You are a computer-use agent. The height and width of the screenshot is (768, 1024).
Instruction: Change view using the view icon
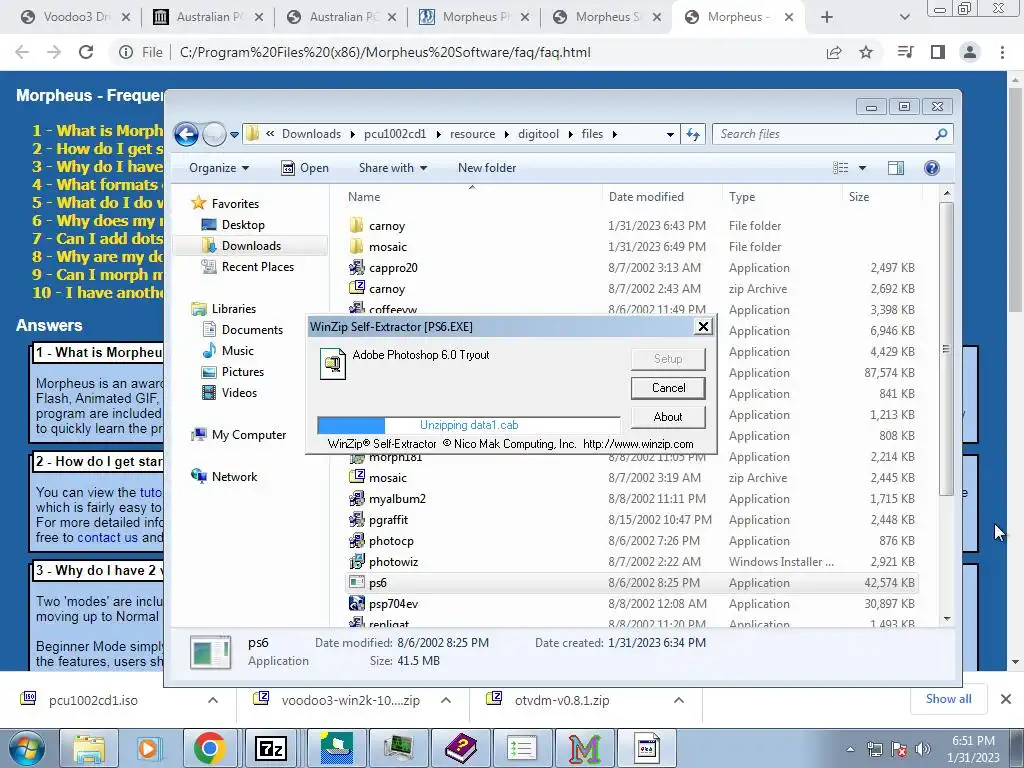[841, 168]
